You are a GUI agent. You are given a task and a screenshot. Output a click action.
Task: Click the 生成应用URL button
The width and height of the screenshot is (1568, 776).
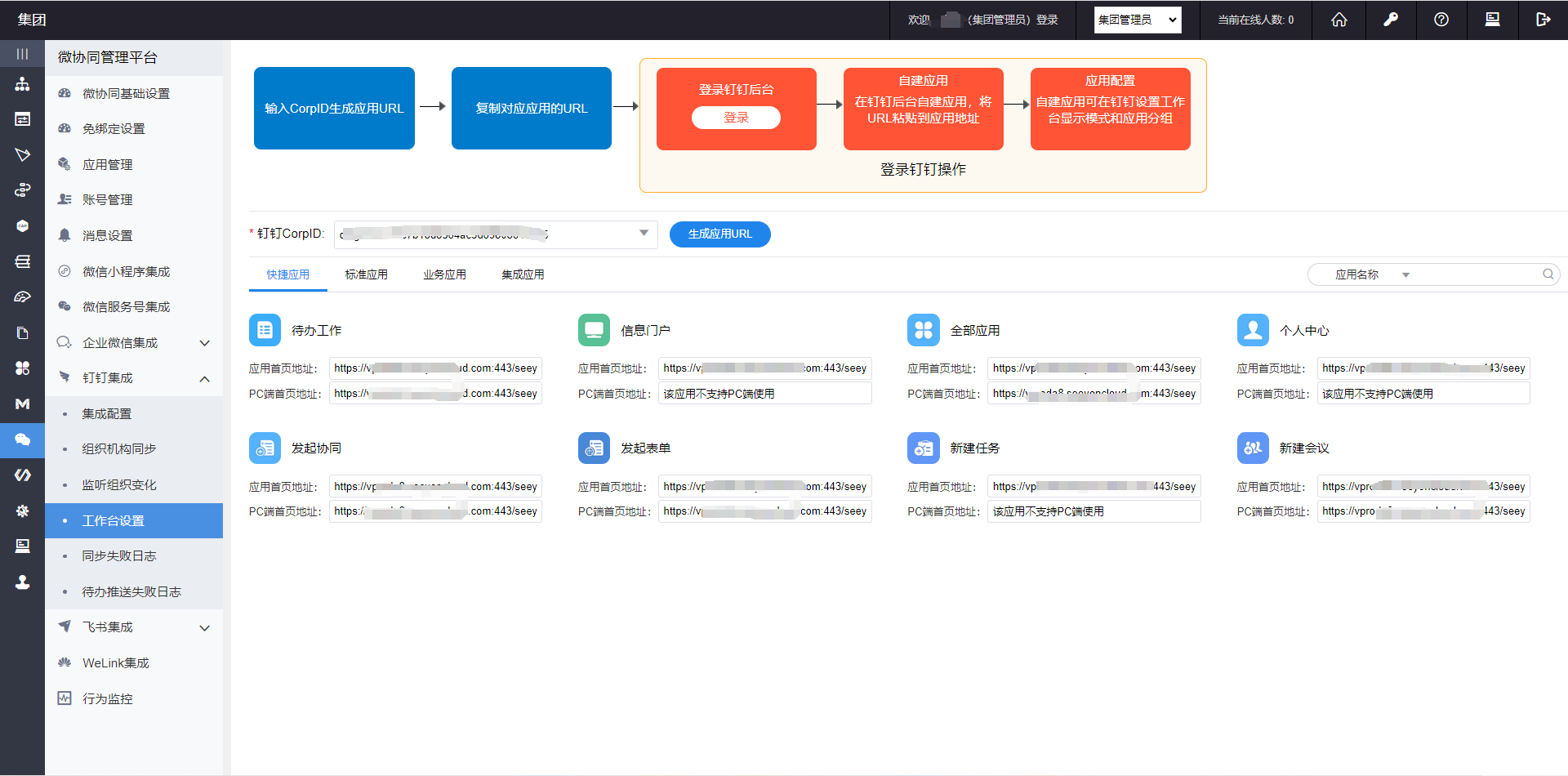pyautogui.click(x=719, y=234)
